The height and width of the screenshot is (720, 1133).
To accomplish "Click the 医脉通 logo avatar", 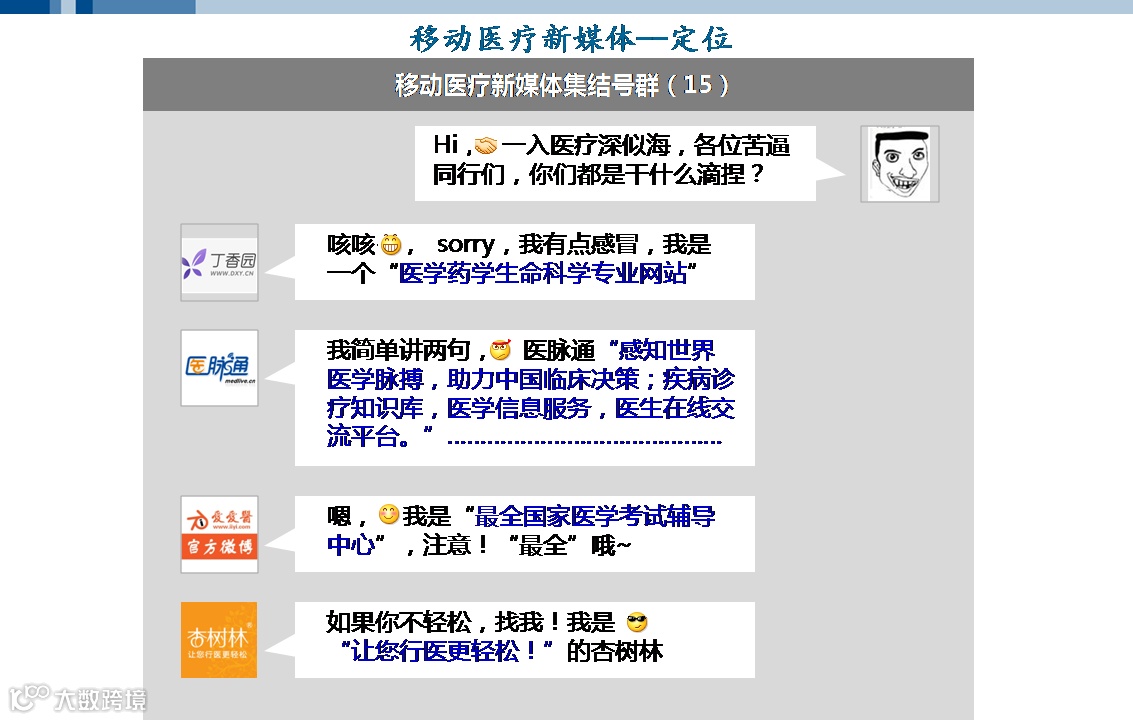I will click(219, 368).
